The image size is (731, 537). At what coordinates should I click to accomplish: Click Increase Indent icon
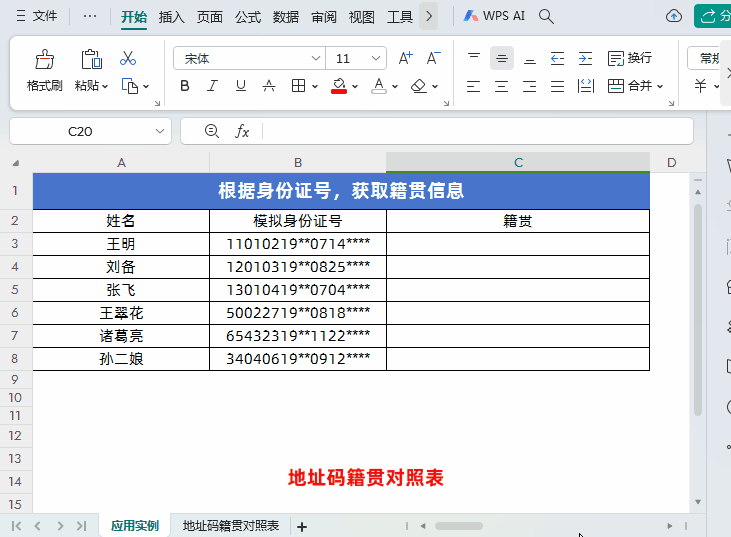pyautogui.click(x=586, y=58)
